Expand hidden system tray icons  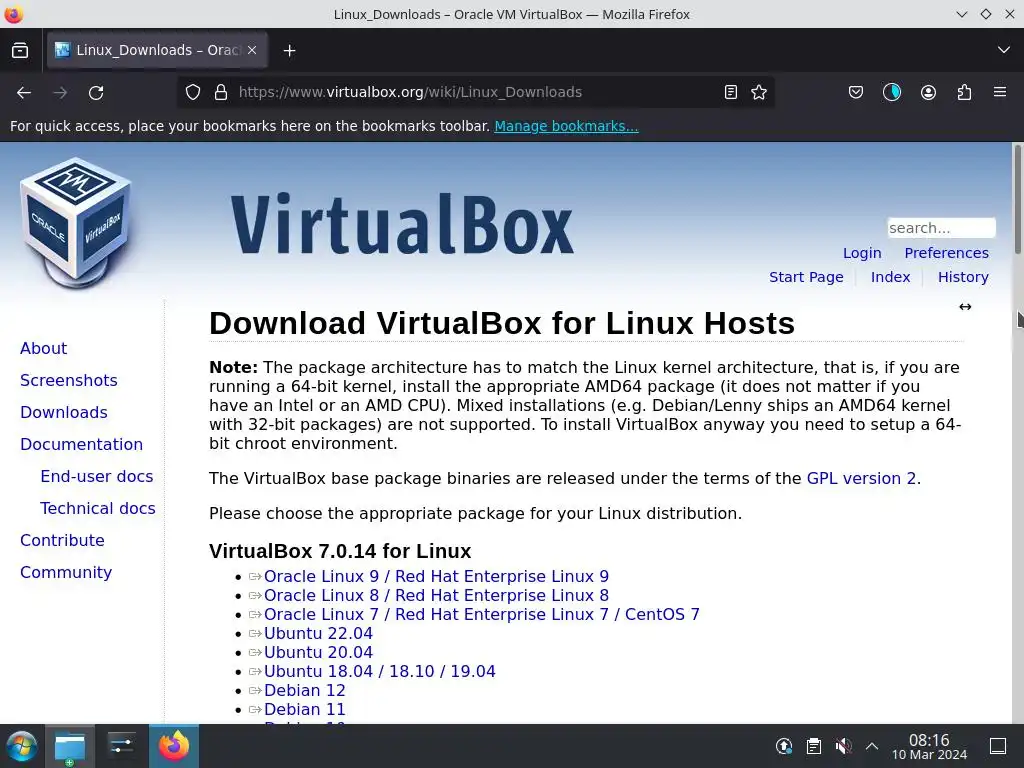[x=872, y=746]
